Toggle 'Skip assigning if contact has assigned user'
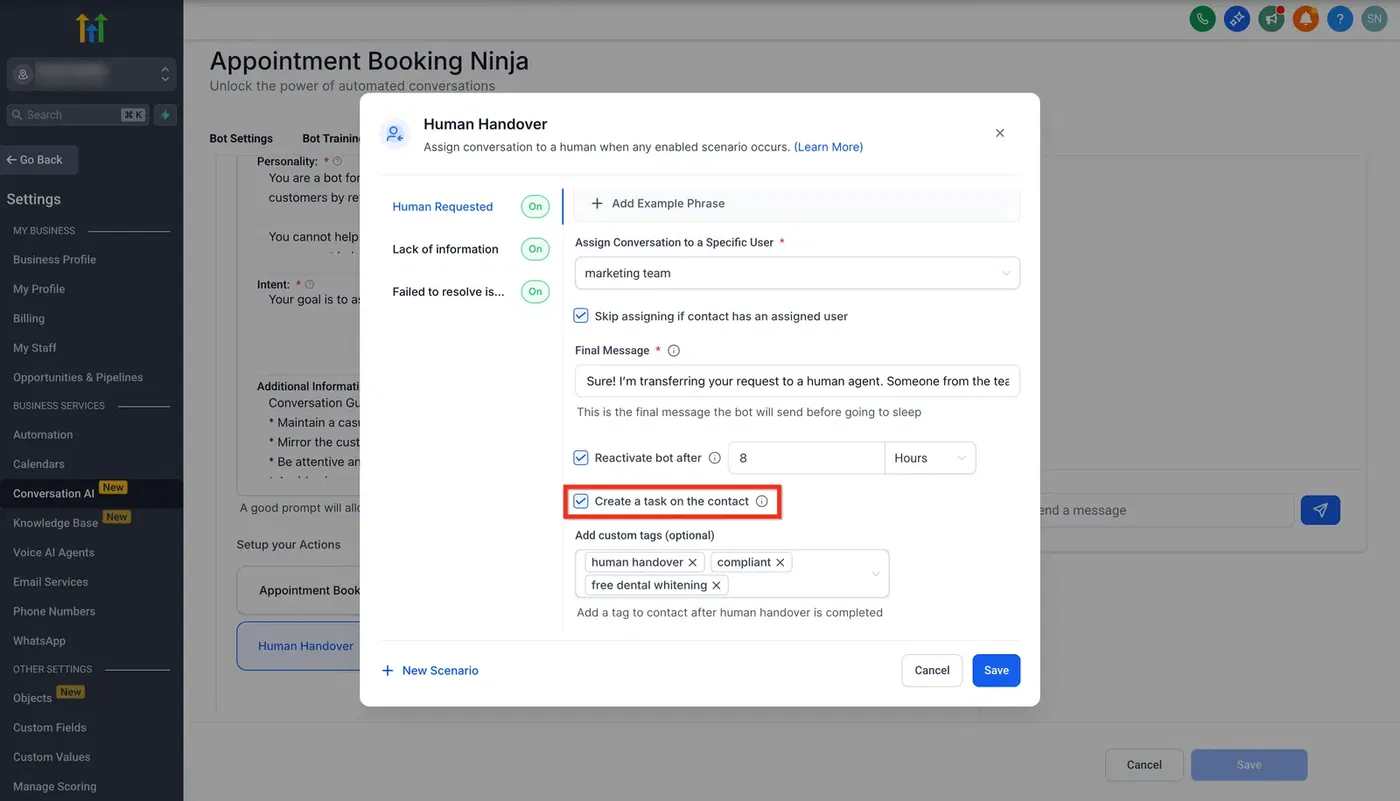 [581, 316]
